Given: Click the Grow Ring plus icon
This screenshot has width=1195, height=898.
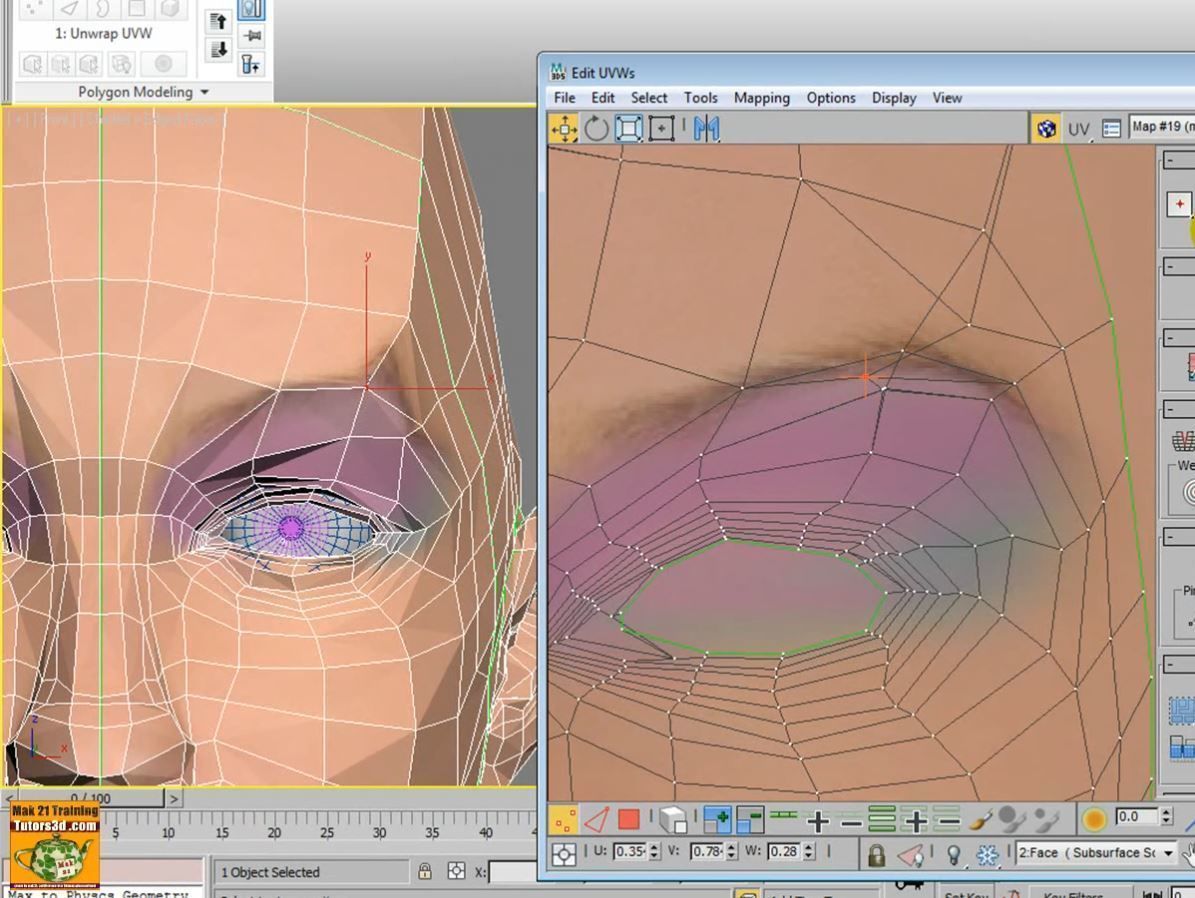Looking at the screenshot, I should (915, 820).
